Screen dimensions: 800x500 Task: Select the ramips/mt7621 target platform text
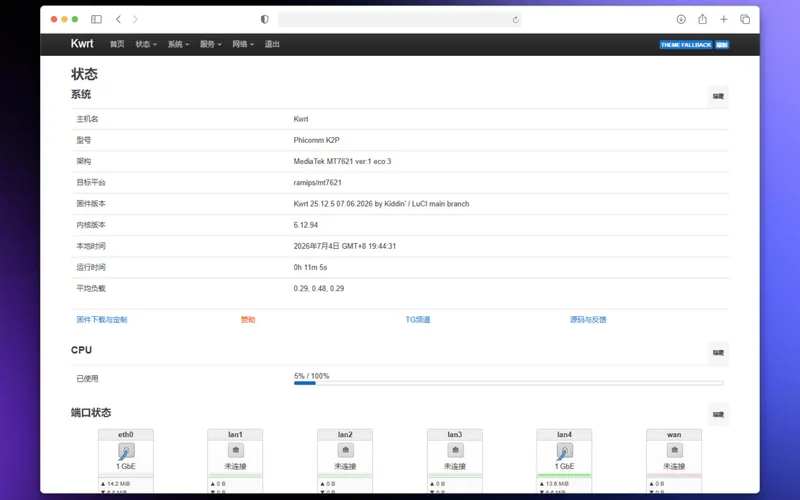tap(317, 183)
